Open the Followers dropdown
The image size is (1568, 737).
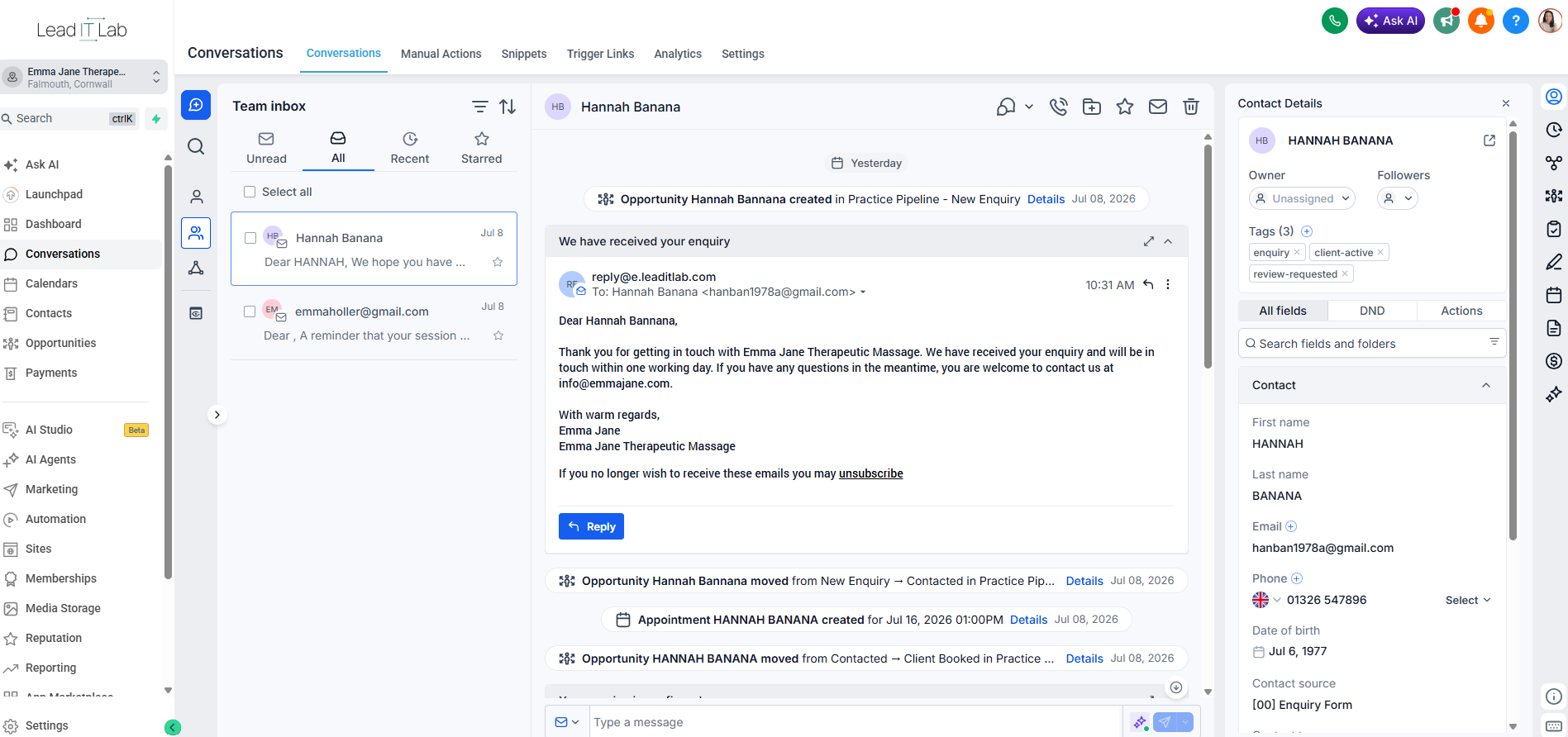[x=1398, y=198]
